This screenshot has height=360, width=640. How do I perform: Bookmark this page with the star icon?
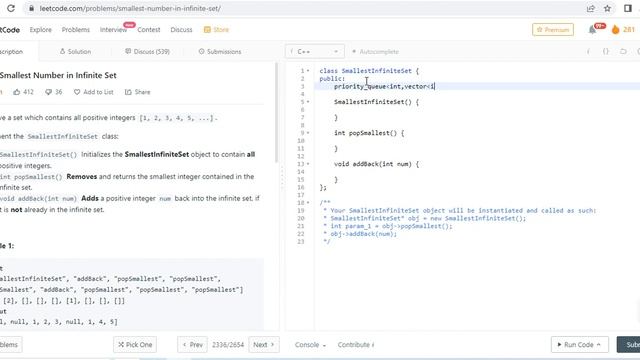(x=607, y=8)
